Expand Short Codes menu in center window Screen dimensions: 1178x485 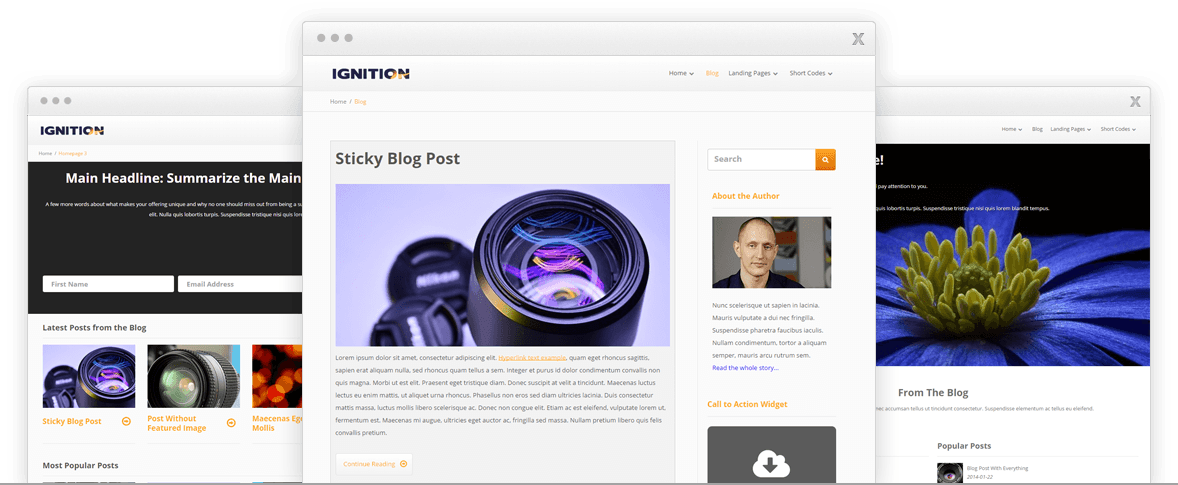(811, 74)
